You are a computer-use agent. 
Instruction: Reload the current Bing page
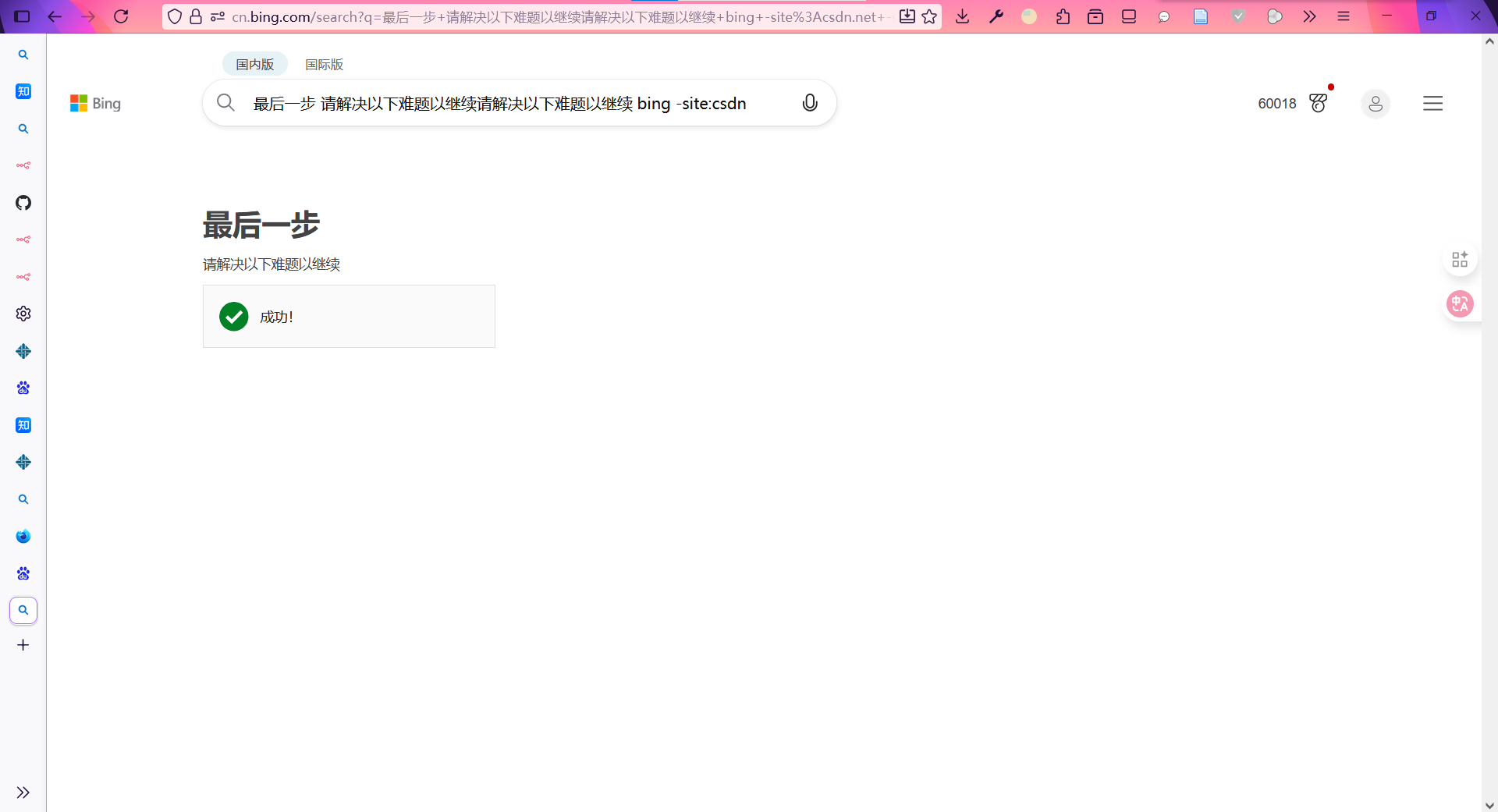pyautogui.click(x=121, y=16)
